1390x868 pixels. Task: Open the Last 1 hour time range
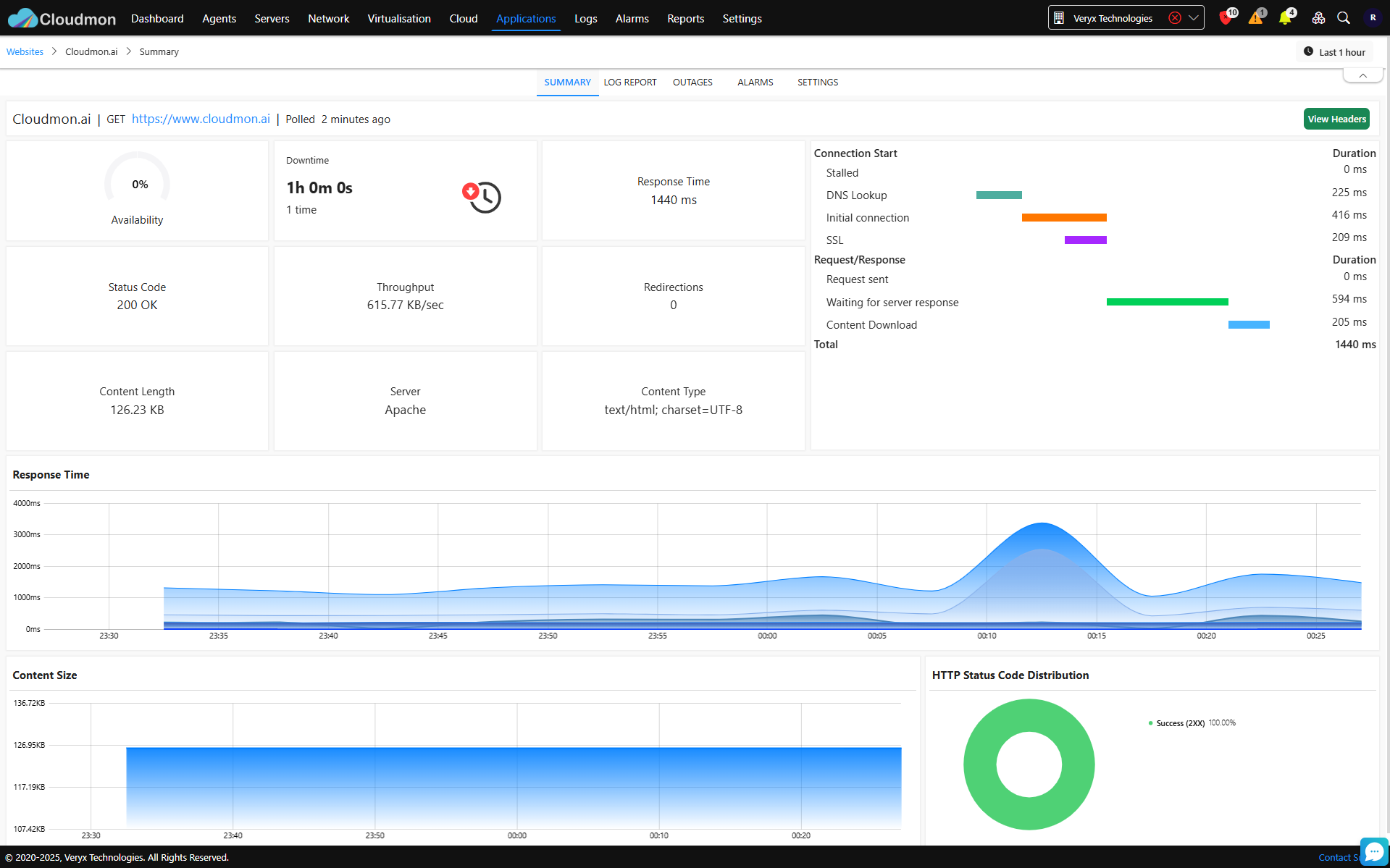tap(1334, 52)
